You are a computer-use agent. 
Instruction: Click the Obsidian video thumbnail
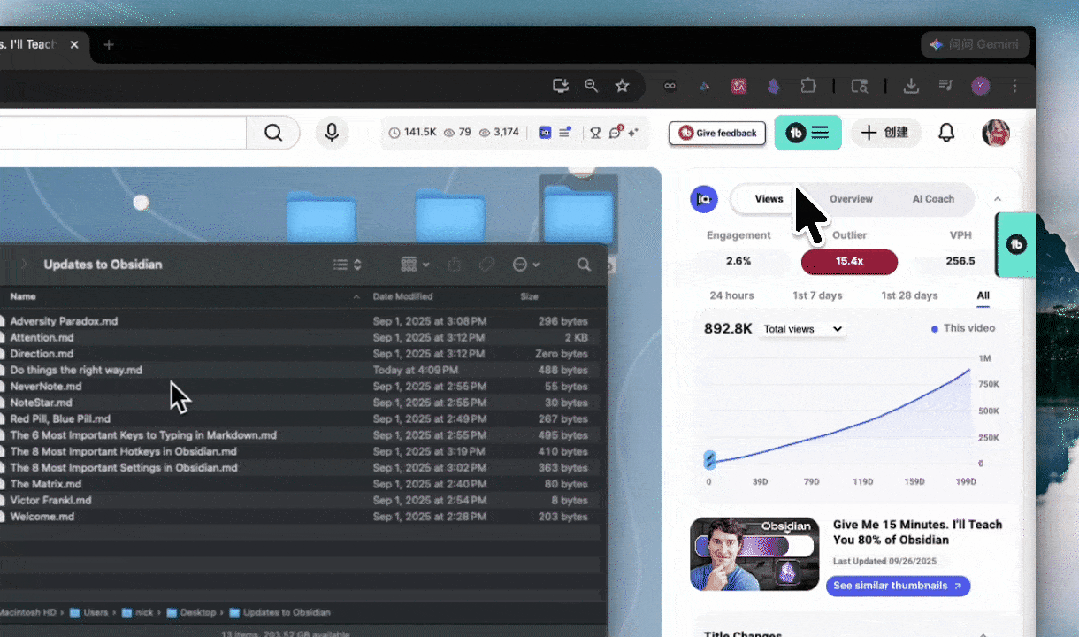[754, 554]
